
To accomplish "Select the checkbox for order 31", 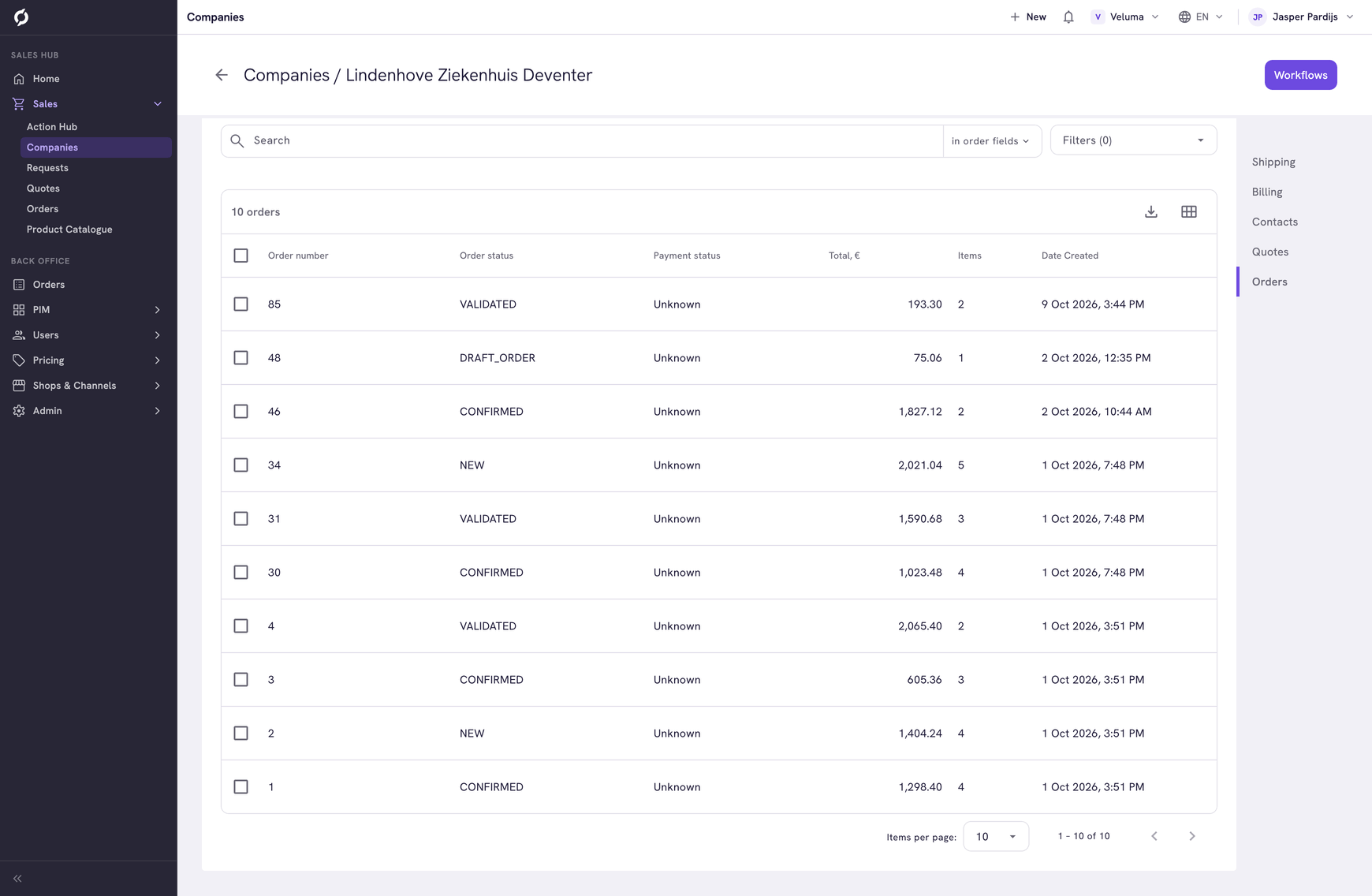I will [241, 519].
